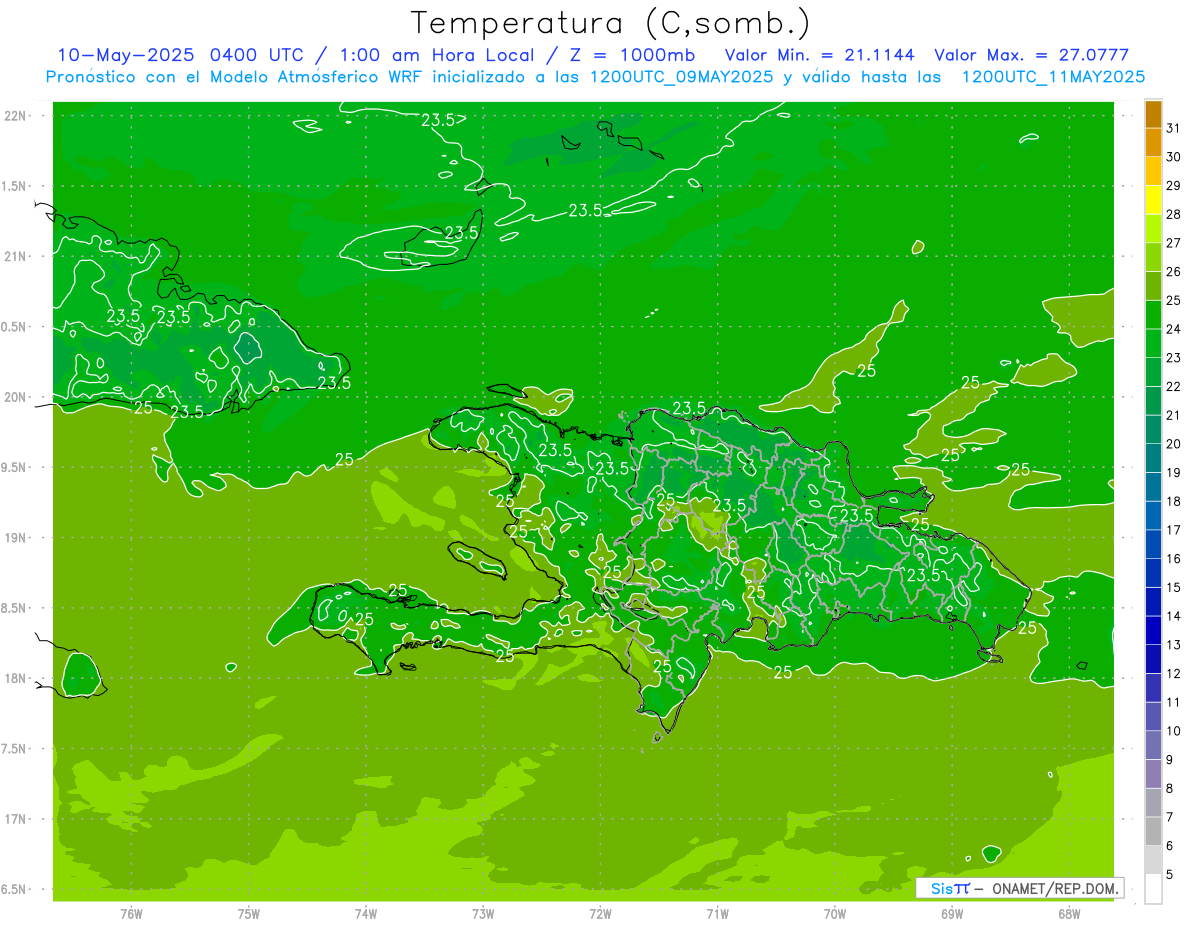Click the "1200UTC_11MAY2025" validity time

point(1053,77)
